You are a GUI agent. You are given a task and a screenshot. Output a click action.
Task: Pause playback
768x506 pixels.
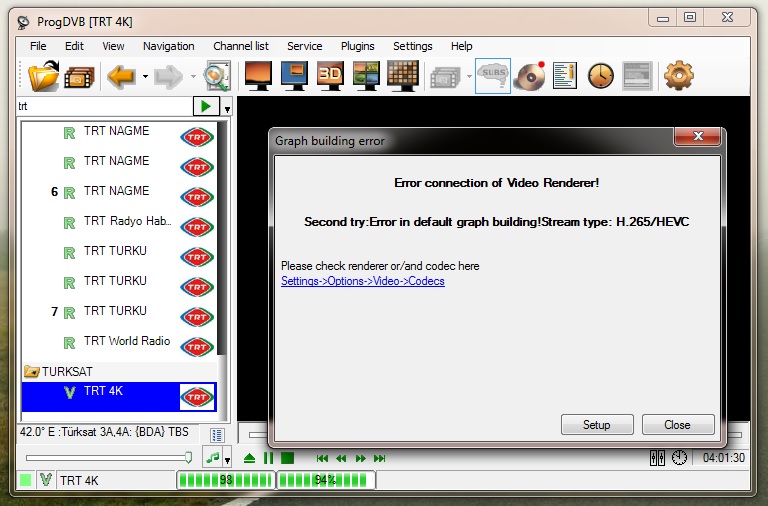268,458
